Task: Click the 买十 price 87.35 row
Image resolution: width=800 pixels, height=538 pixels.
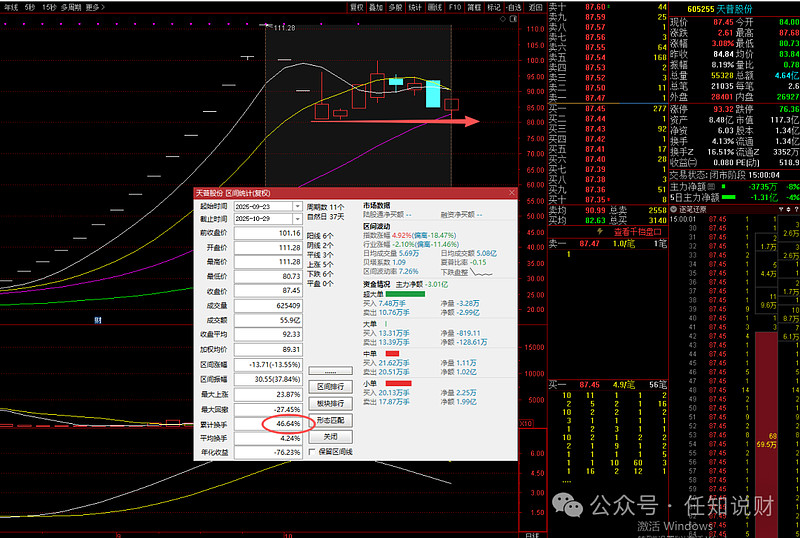Action: 608,200
